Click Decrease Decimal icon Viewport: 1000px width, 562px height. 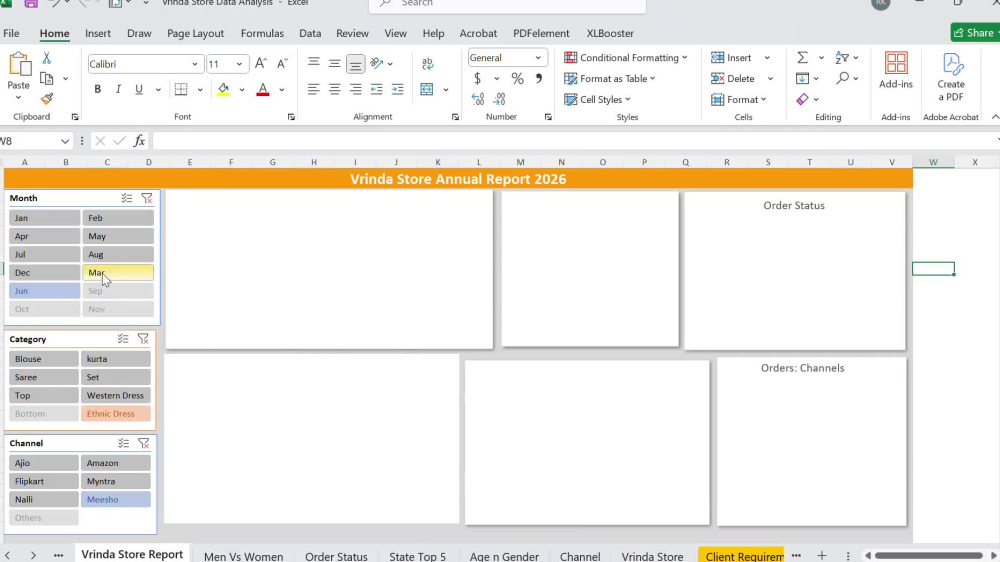pos(499,99)
